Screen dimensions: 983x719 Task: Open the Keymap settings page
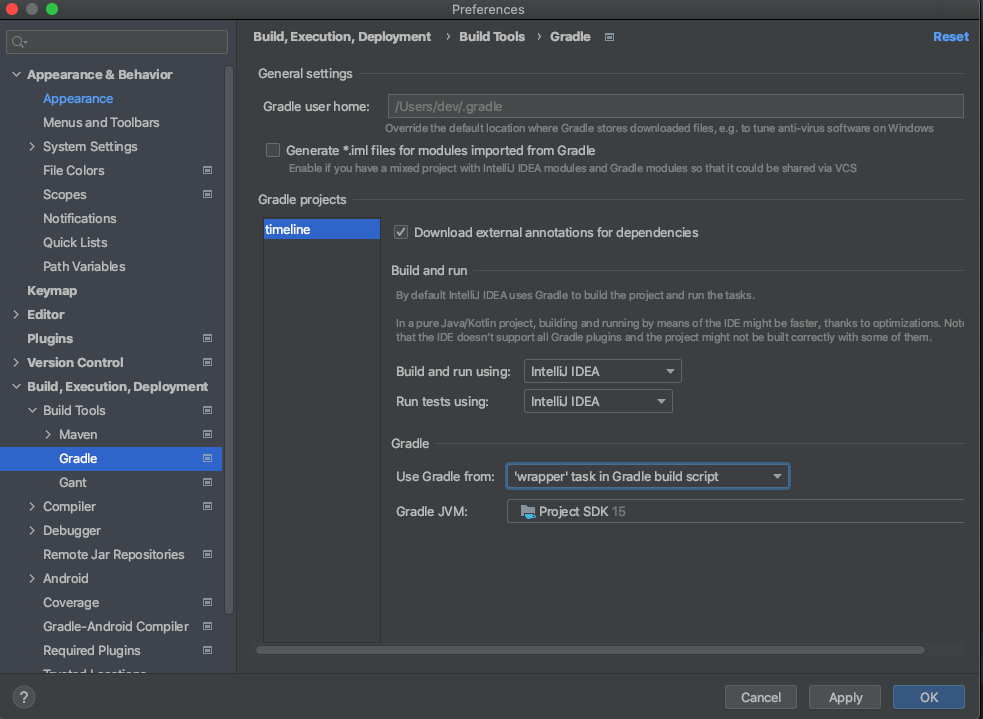coord(52,291)
